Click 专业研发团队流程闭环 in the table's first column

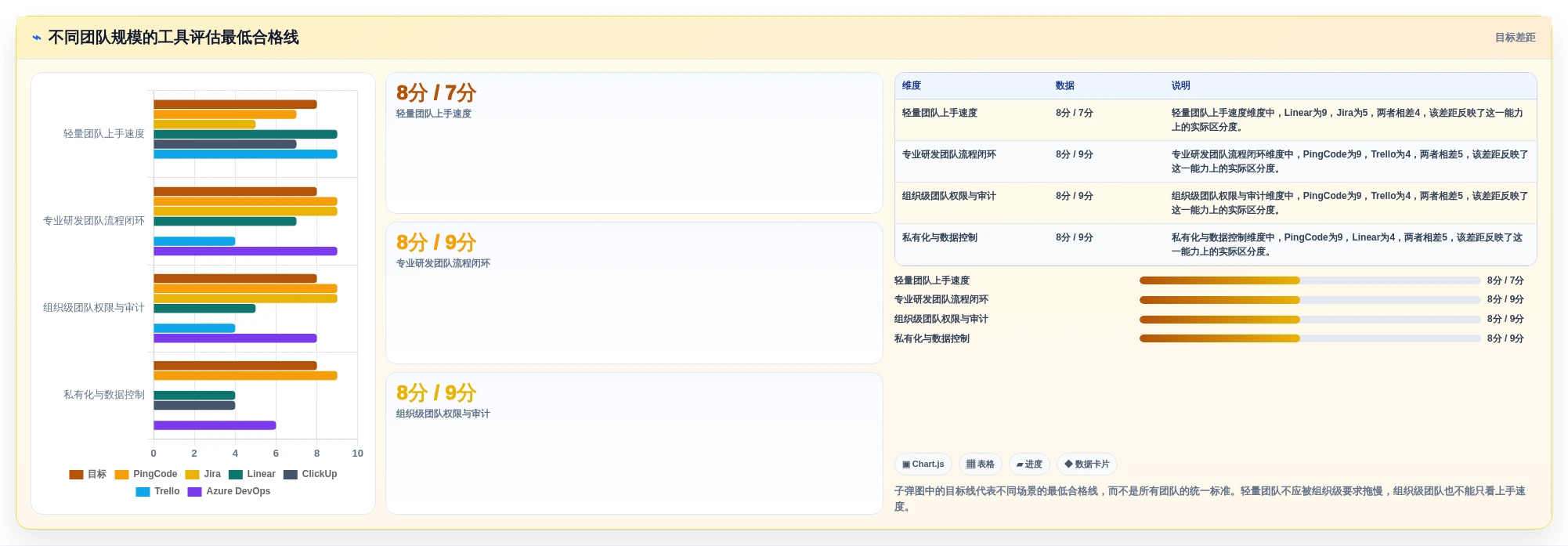click(x=948, y=154)
